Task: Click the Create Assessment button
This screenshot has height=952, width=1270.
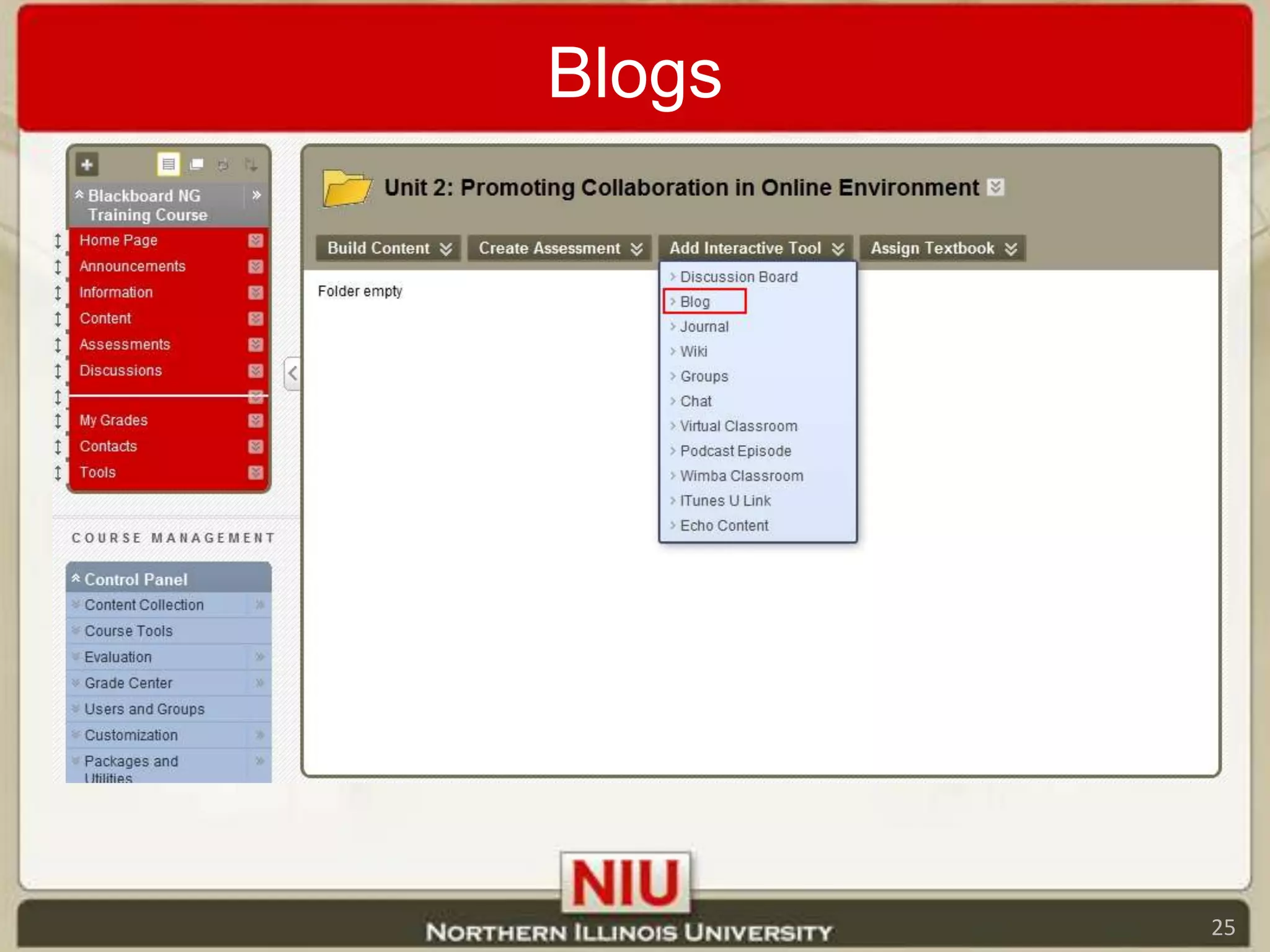Action: [559, 249]
